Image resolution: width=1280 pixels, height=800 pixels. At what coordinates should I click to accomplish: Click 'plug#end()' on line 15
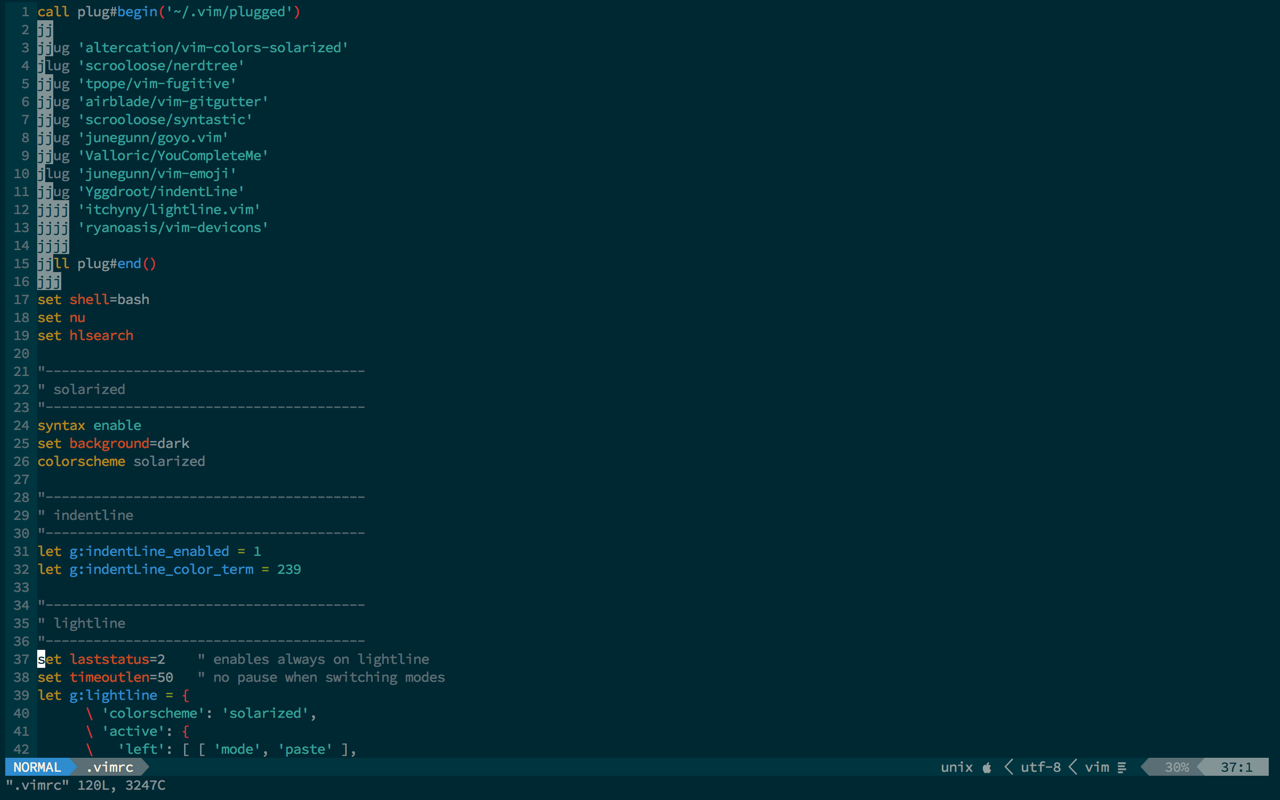tap(118, 263)
